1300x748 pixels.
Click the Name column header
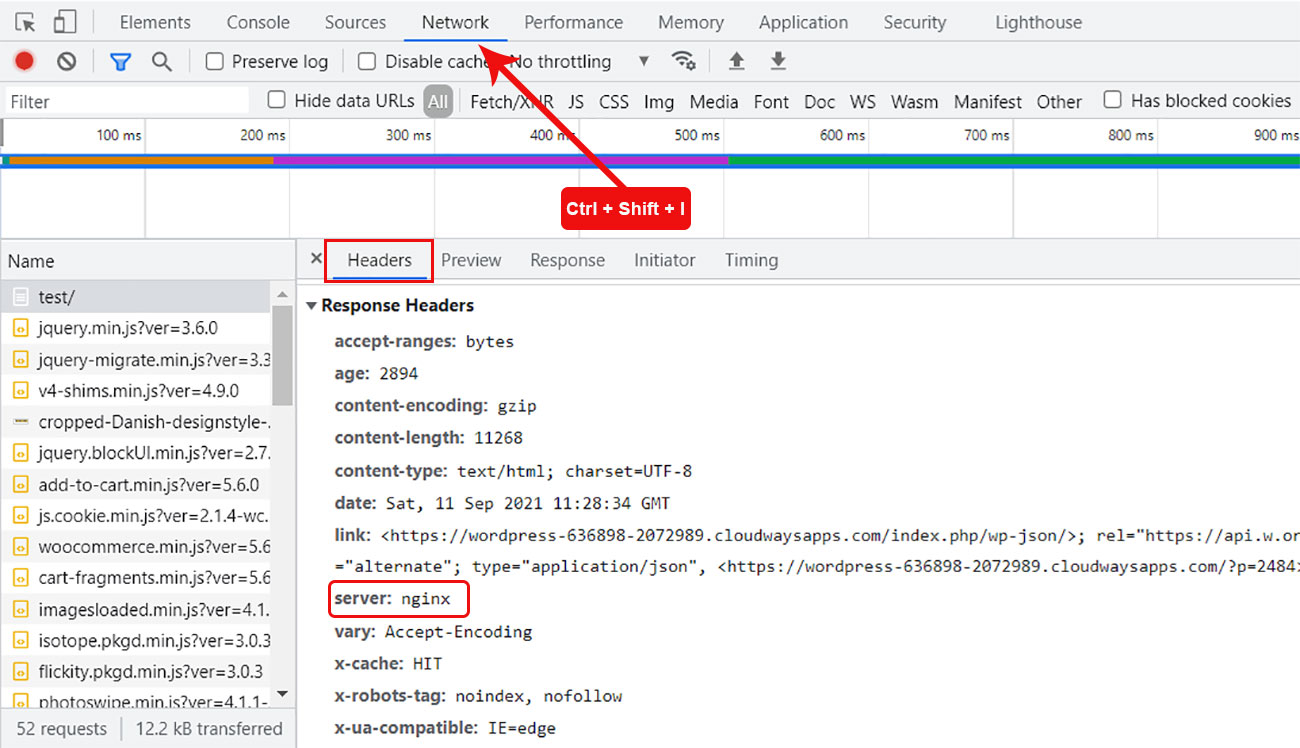coord(148,261)
